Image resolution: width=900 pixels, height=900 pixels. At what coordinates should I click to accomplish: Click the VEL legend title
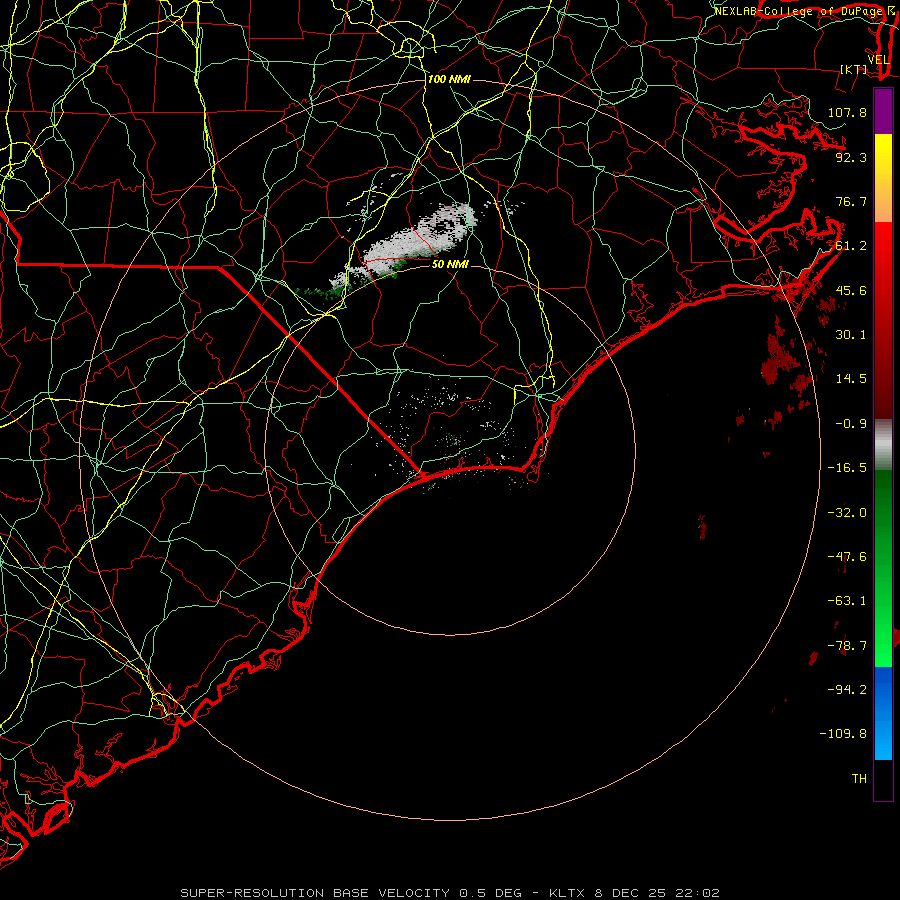878,60
